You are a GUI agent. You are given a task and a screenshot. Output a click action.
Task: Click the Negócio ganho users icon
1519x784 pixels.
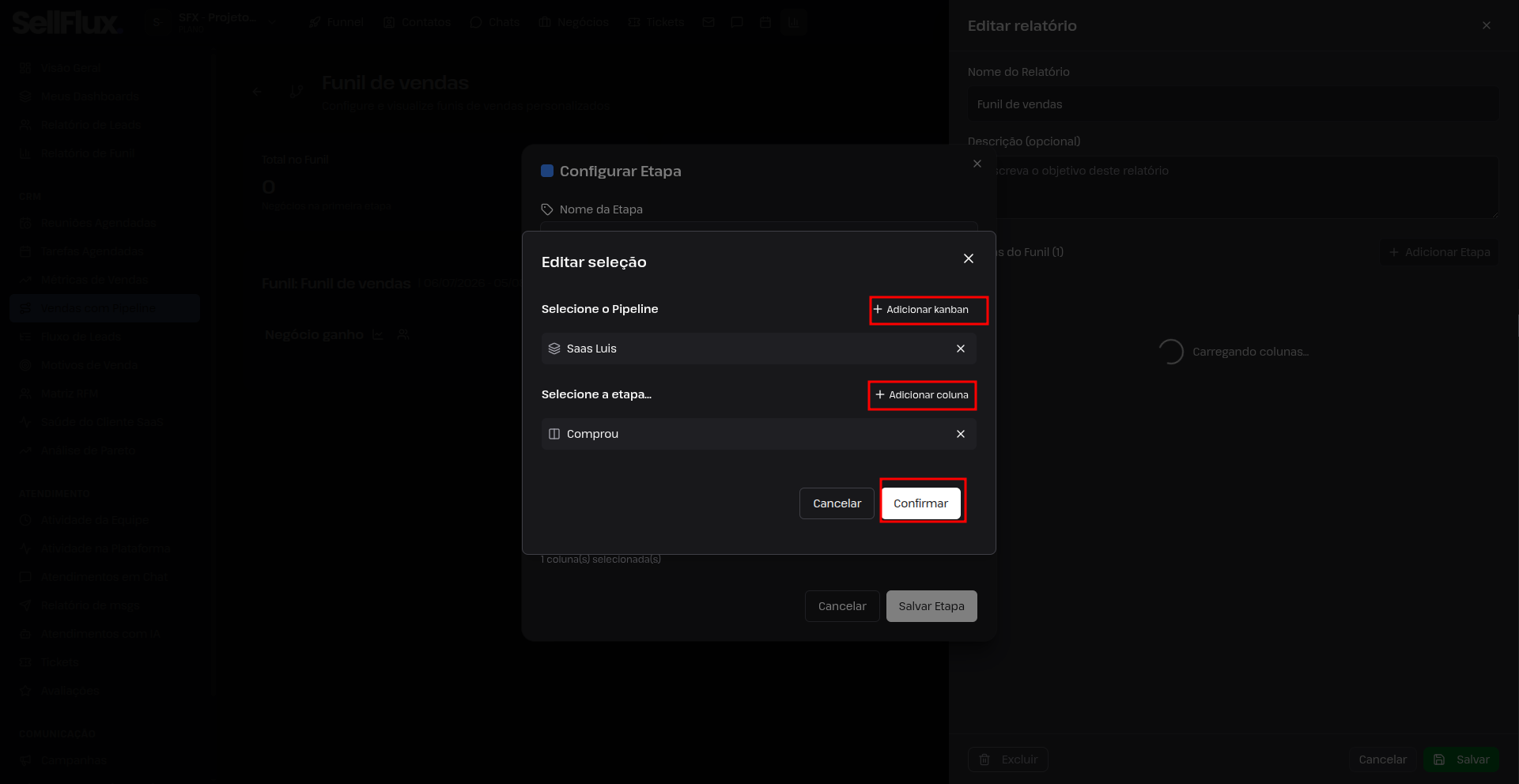(x=403, y=335)
